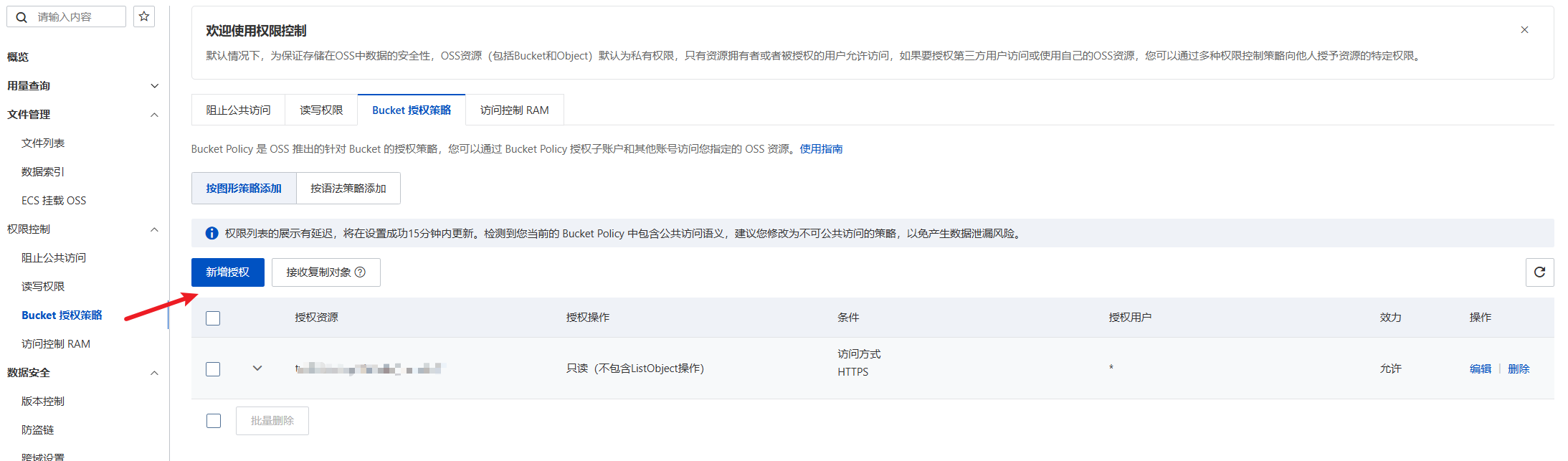Check the 只读 policy row checkbox
The height and width of the screenshot is (461, 1568).
pyautogui.click(x=213, y=369)
